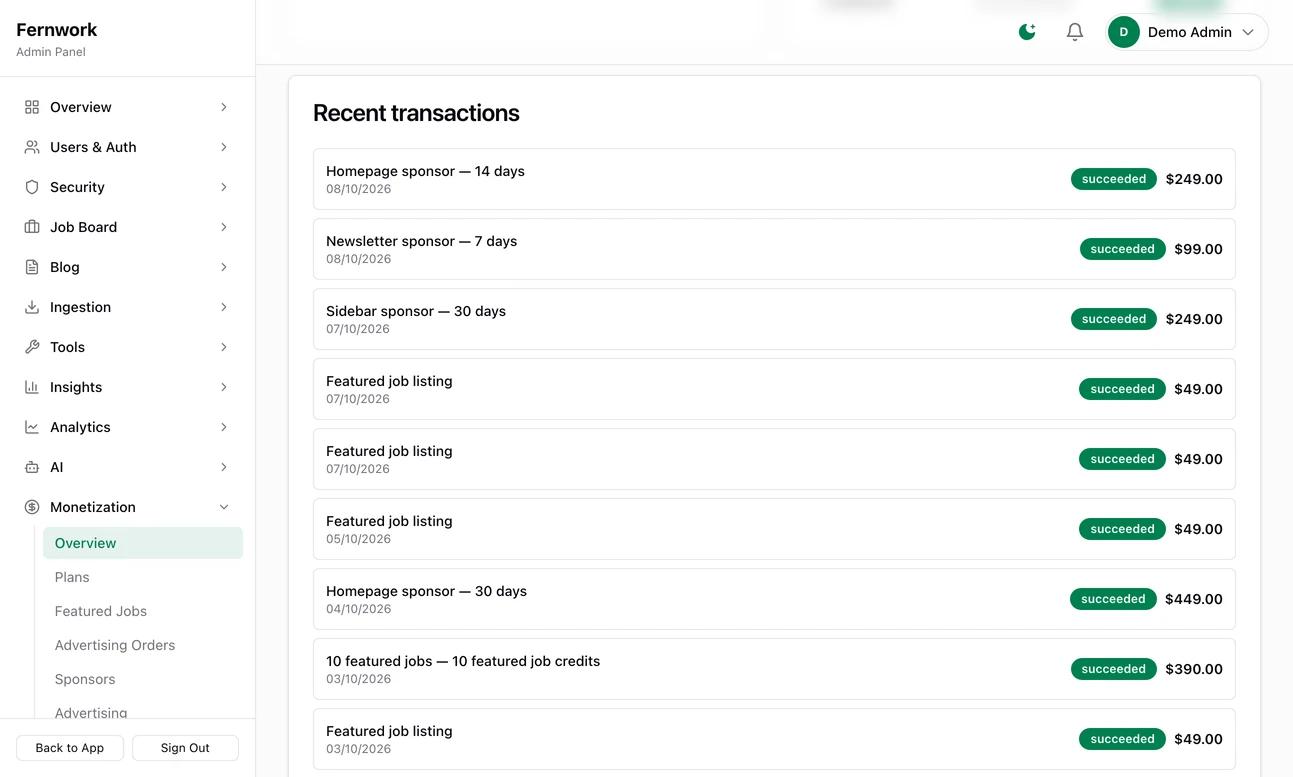The image size is (1293, 777).
Task: Click the 04/10/2026 date text
Action: tap(358, 609)
